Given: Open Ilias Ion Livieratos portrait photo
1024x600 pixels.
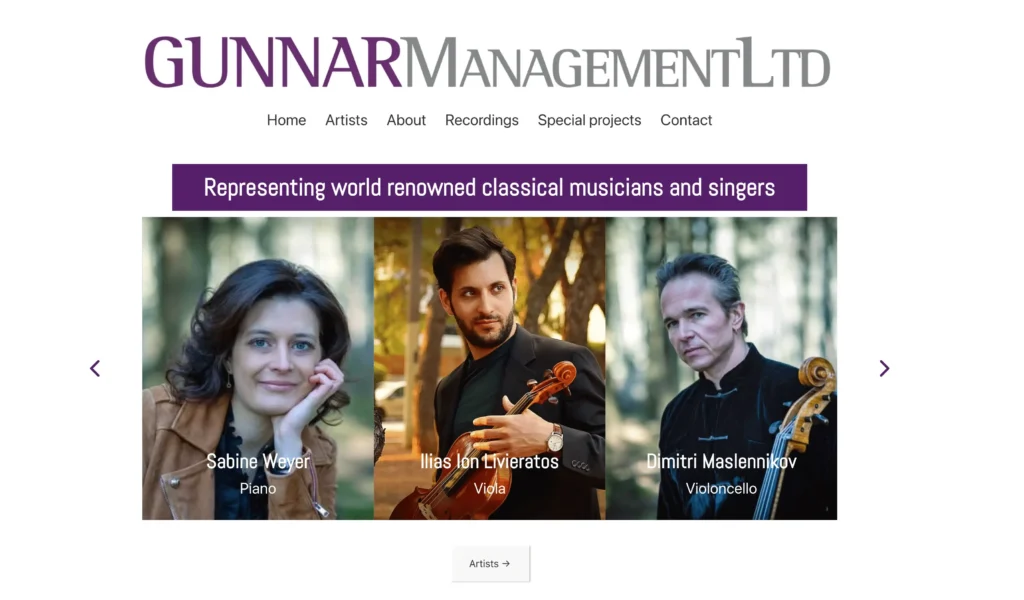Looking at the screenshot, I should pos(489,368).
